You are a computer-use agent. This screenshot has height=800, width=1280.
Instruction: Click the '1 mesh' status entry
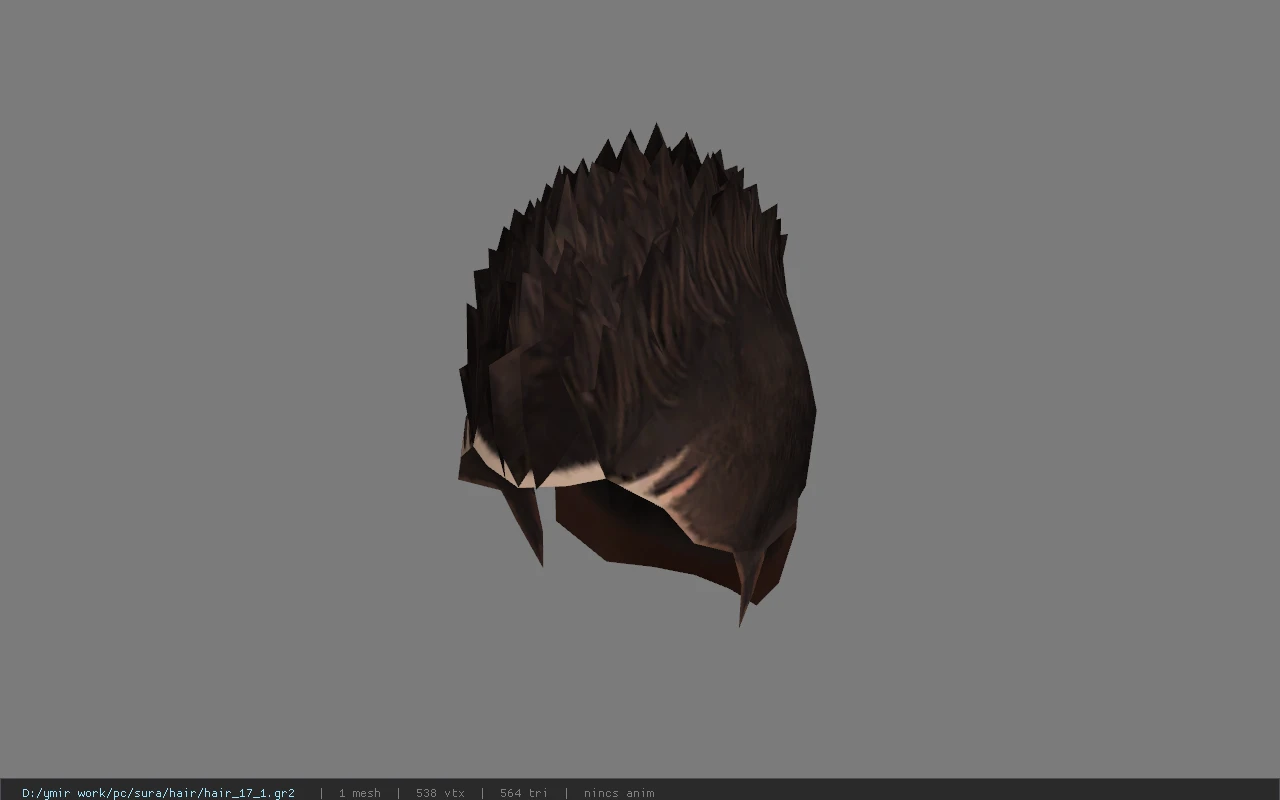[x=359, y=793]
